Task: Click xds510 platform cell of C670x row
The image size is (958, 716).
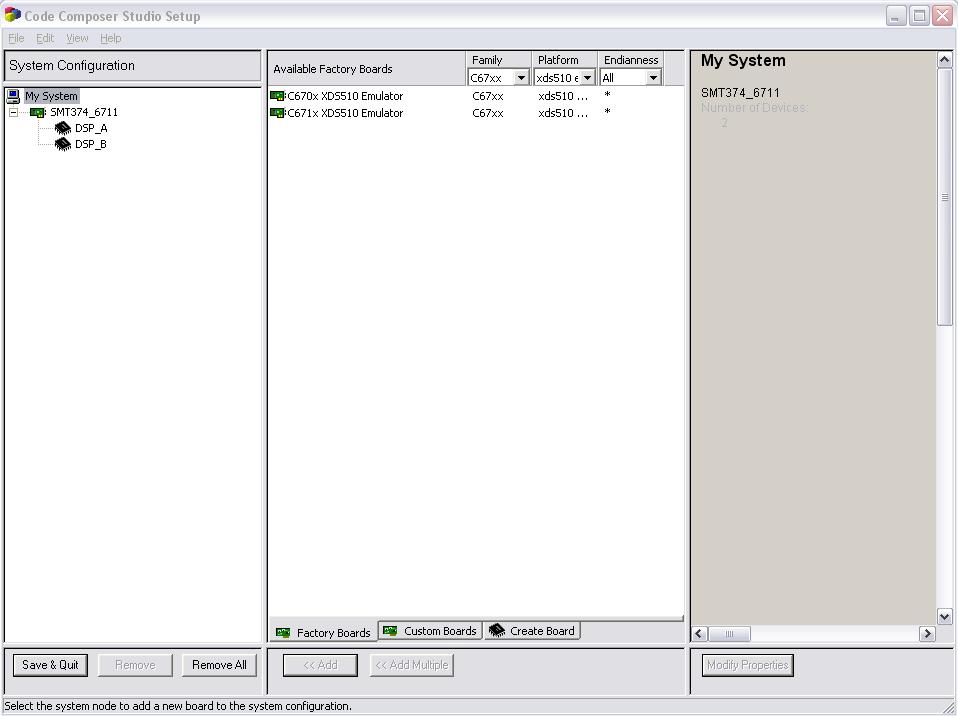Action: [563, 96]
